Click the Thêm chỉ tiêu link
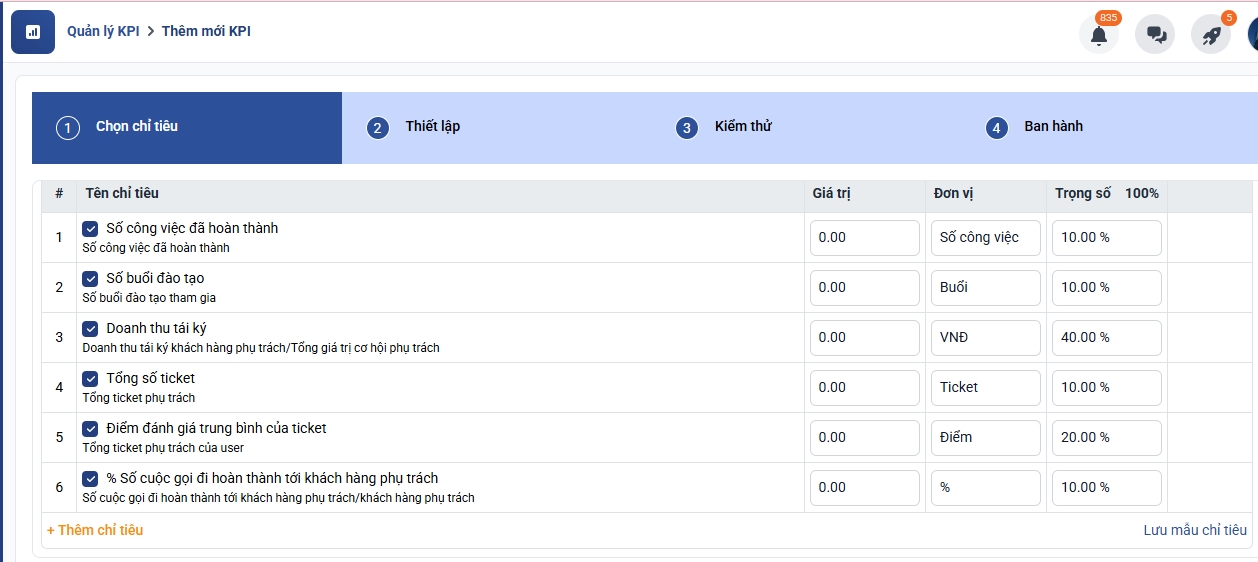Screen dimensions: 1258x562 pos(95,530)
